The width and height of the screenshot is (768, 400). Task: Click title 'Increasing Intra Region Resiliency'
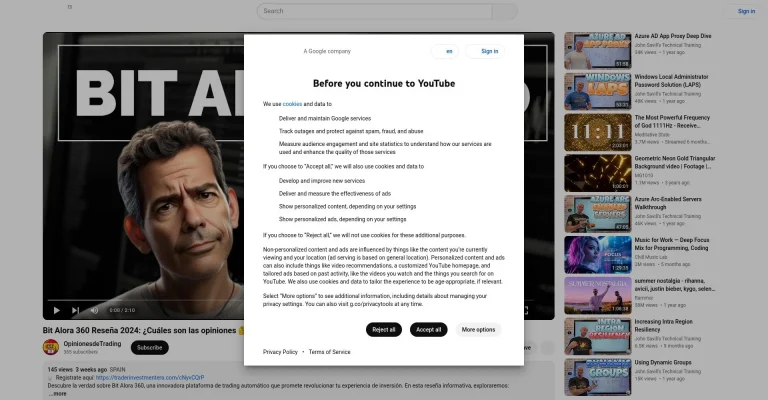[664, 326]
